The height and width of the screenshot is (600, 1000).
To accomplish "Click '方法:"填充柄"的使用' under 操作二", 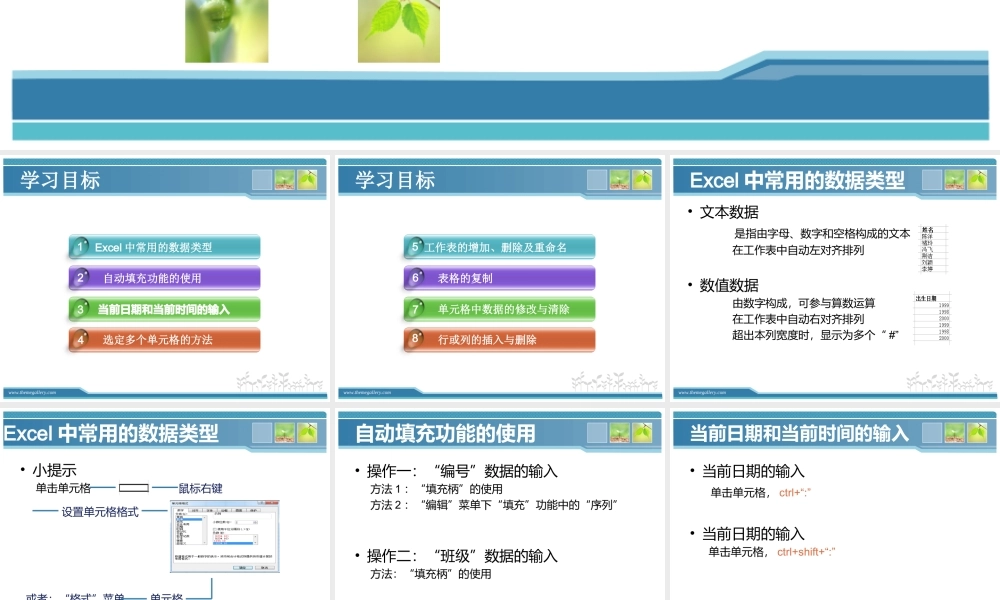I will [430, 574].
